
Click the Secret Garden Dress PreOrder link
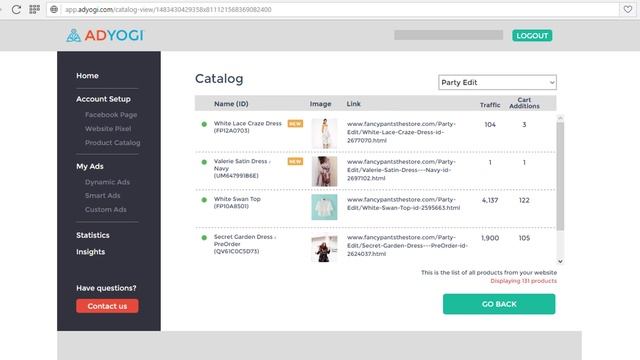coord(407,245)
